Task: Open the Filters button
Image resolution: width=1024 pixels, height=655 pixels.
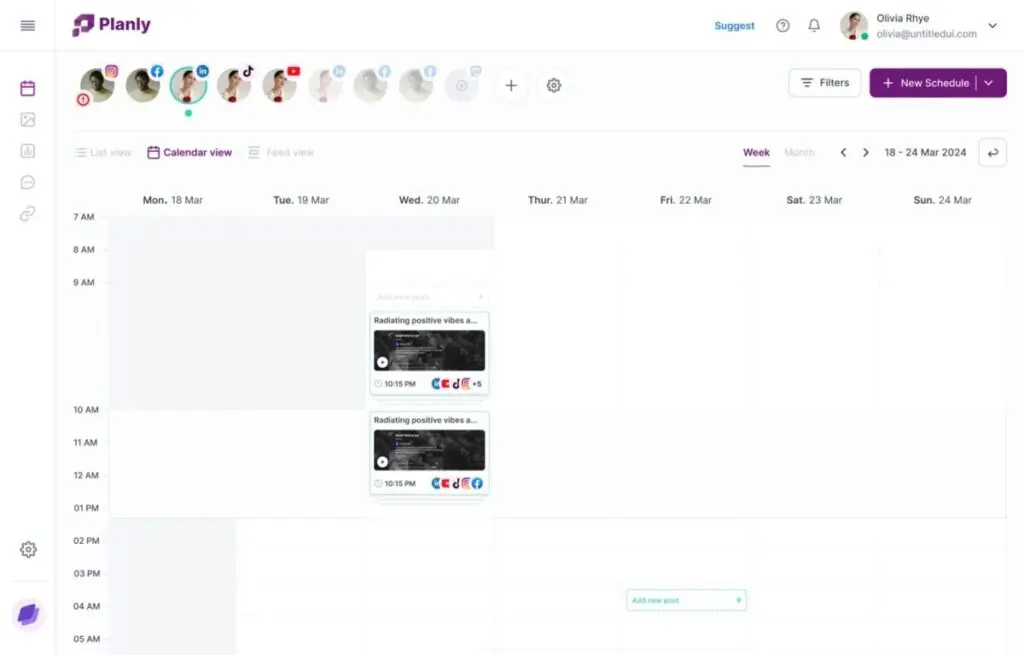Action: [x=824, y=83]
